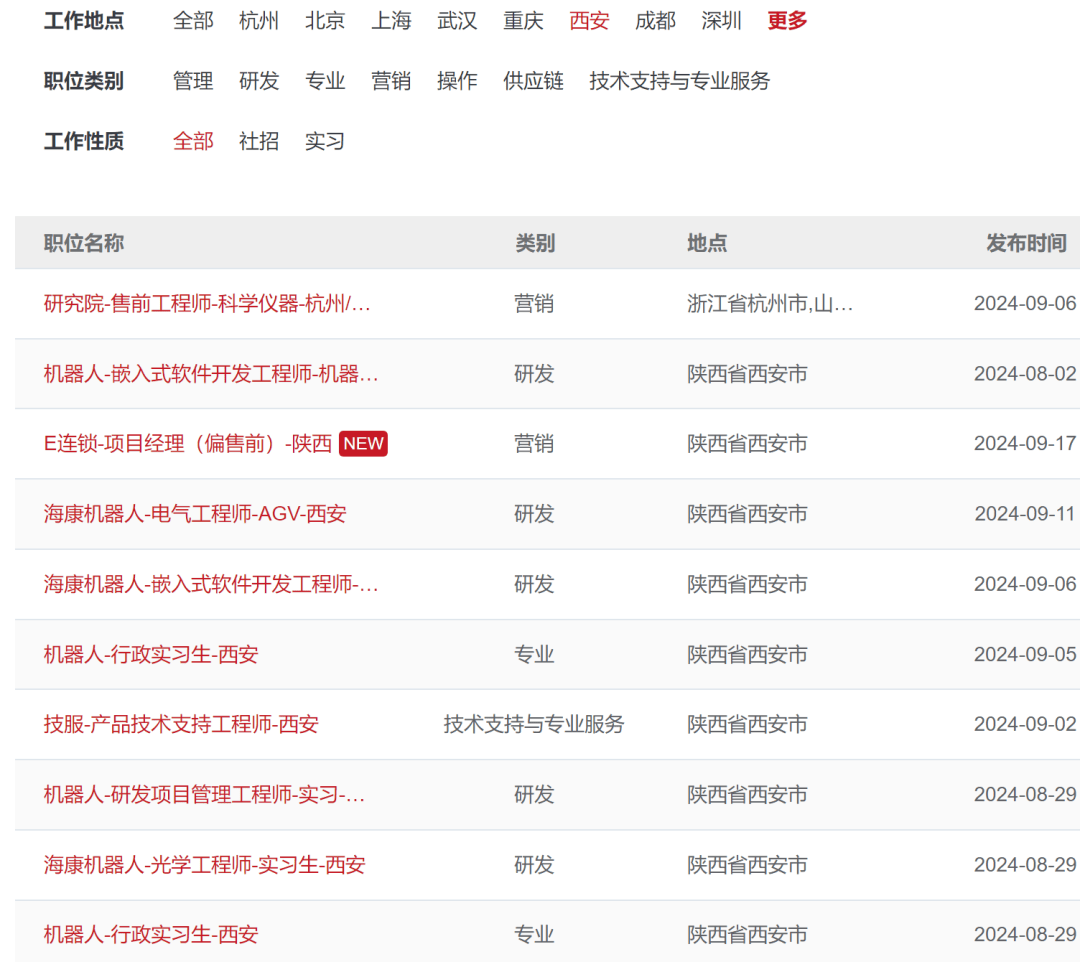
Task: Click 陕西省西安市 in 光学工程师 row
Action: 747,865
